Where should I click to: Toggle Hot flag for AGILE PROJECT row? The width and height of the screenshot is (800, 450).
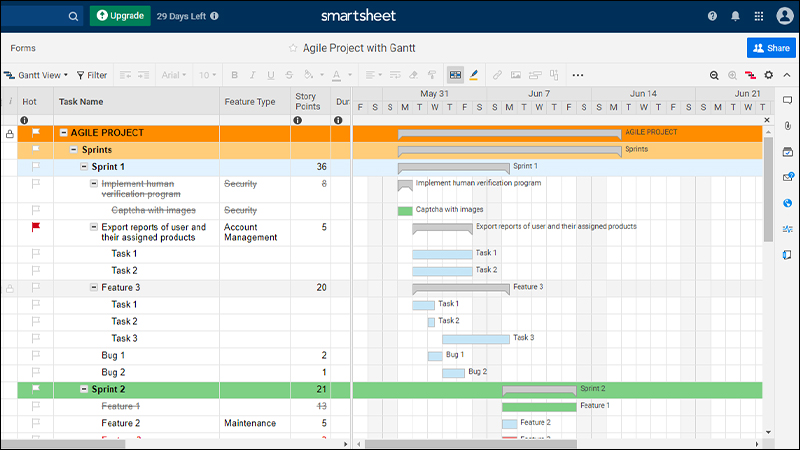[36, 133]
